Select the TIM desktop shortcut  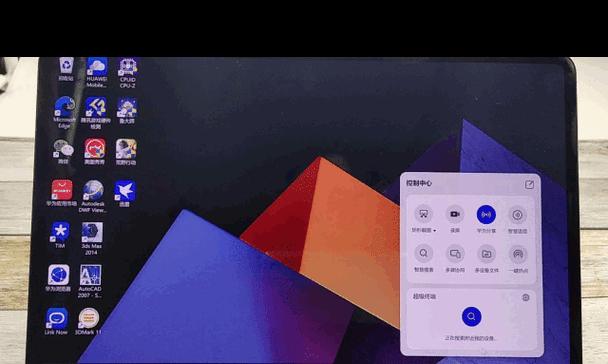point(60,235)
